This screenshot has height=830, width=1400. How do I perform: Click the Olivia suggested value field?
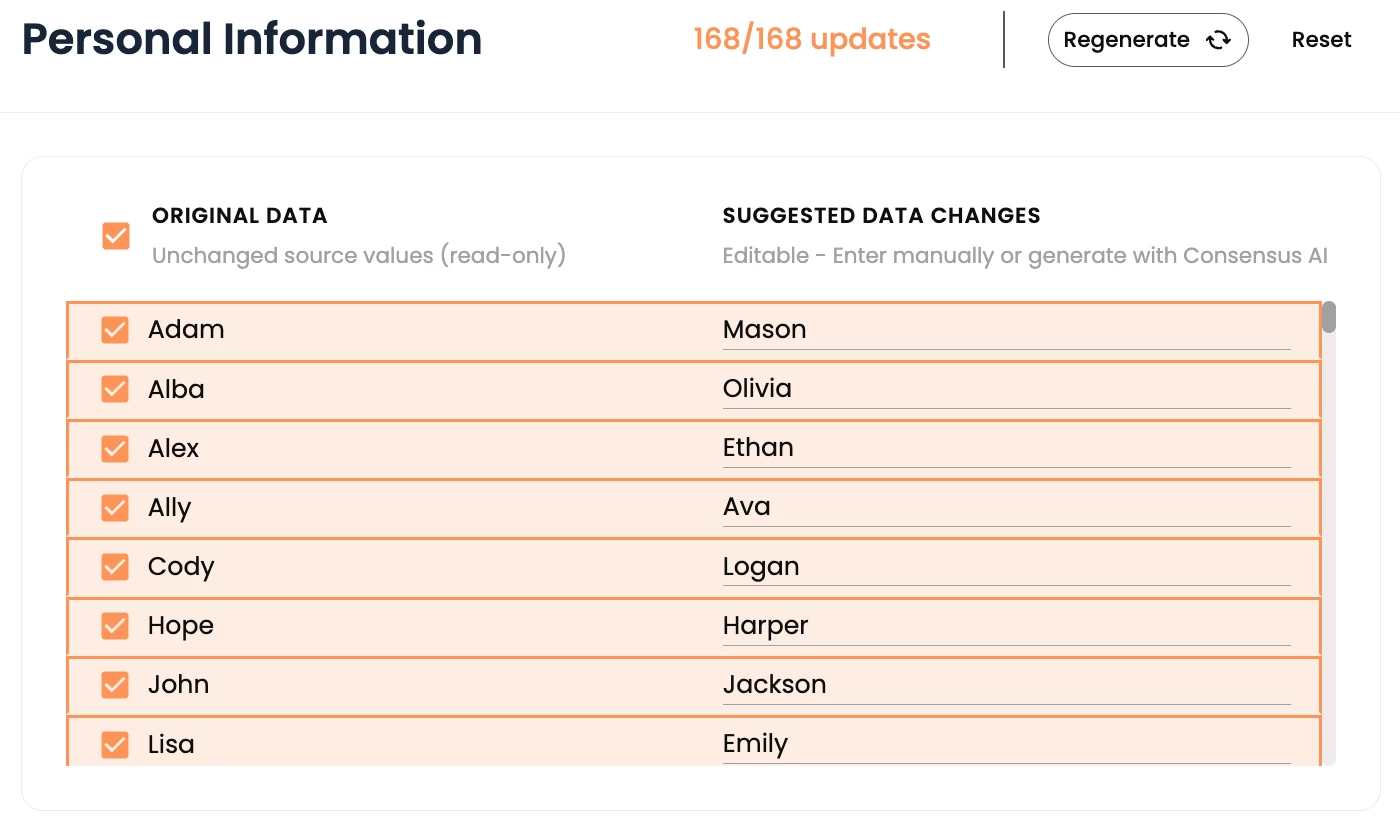1005,389
